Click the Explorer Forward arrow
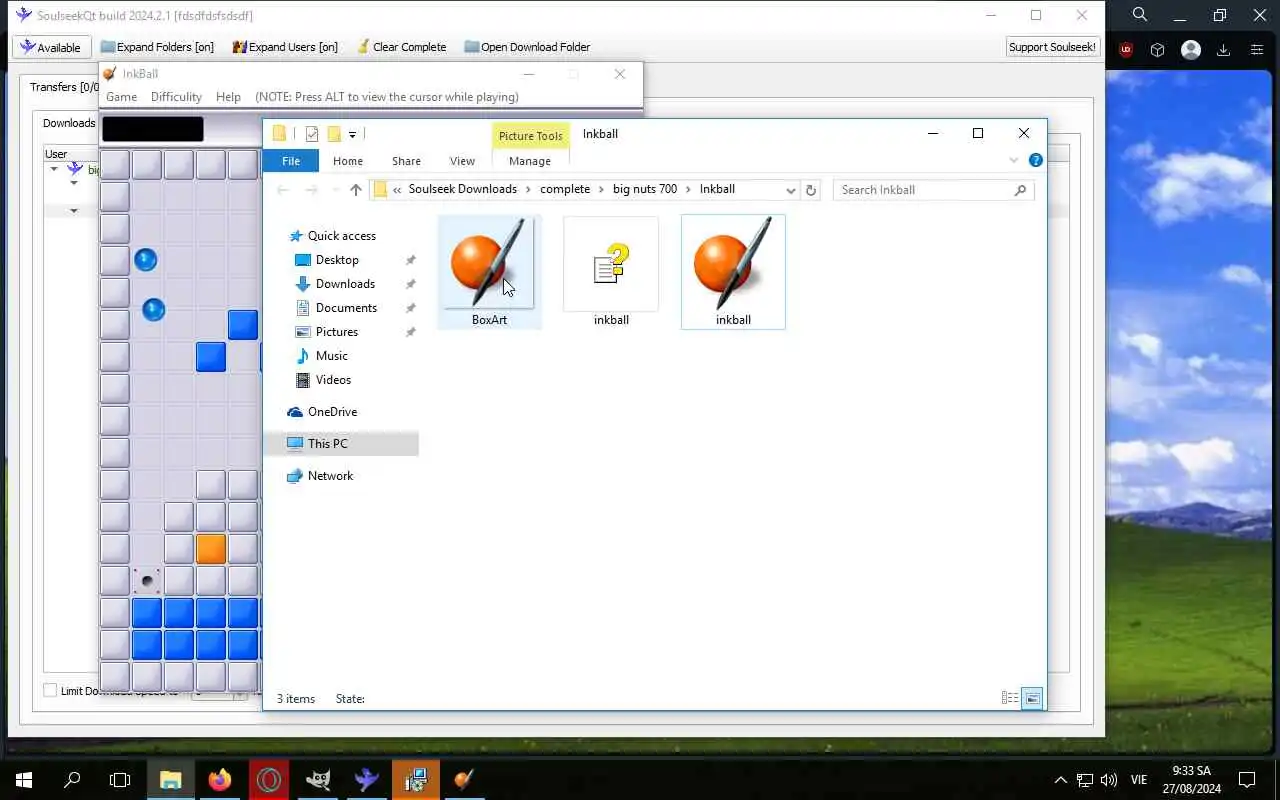Screen dimensions: 1280x800 pyautogui.click(x=311, y=190)
